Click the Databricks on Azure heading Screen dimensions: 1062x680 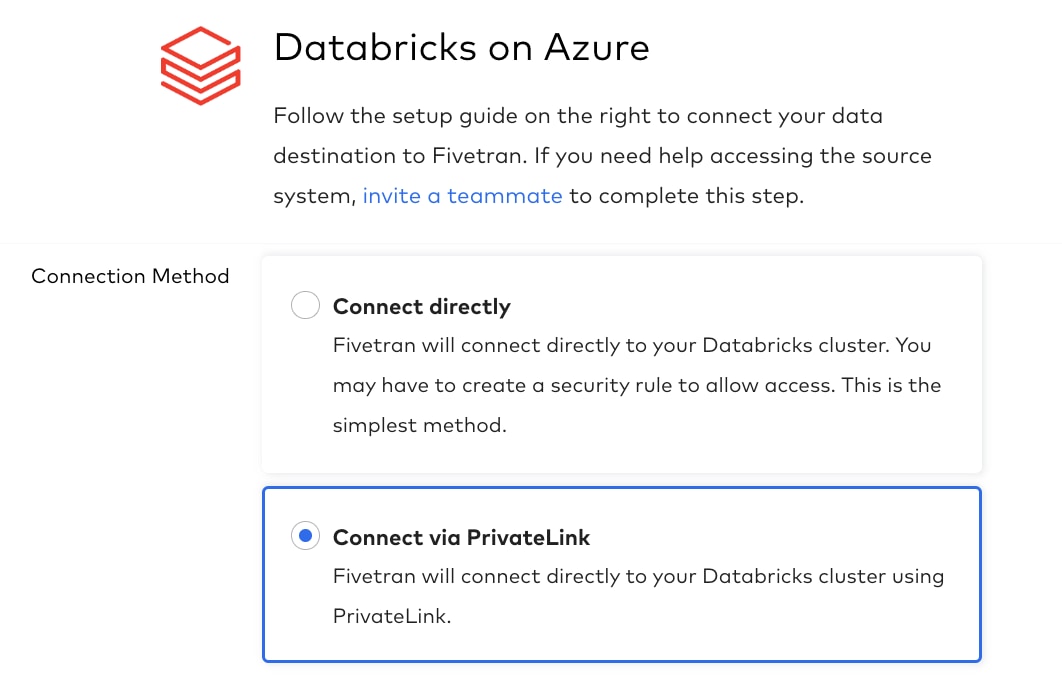(461, 47)
